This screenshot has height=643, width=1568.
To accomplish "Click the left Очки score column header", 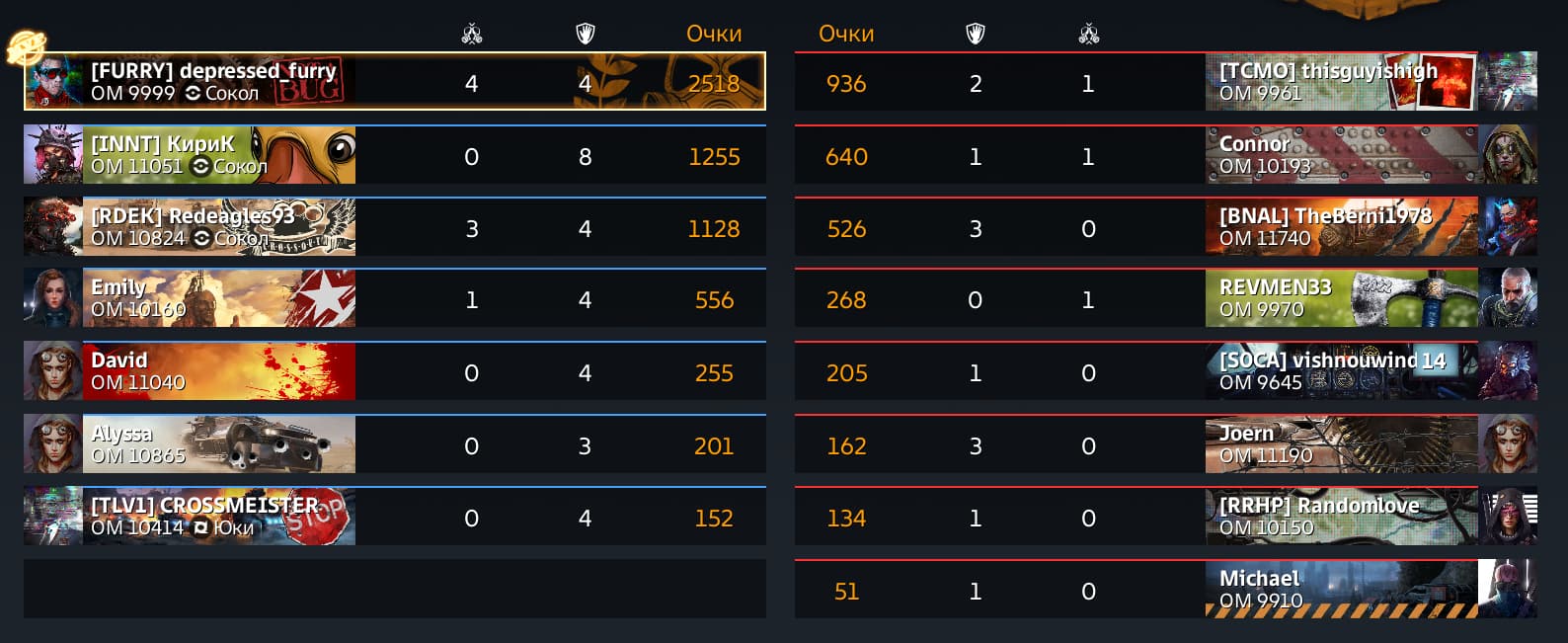I will click(714, 34).
